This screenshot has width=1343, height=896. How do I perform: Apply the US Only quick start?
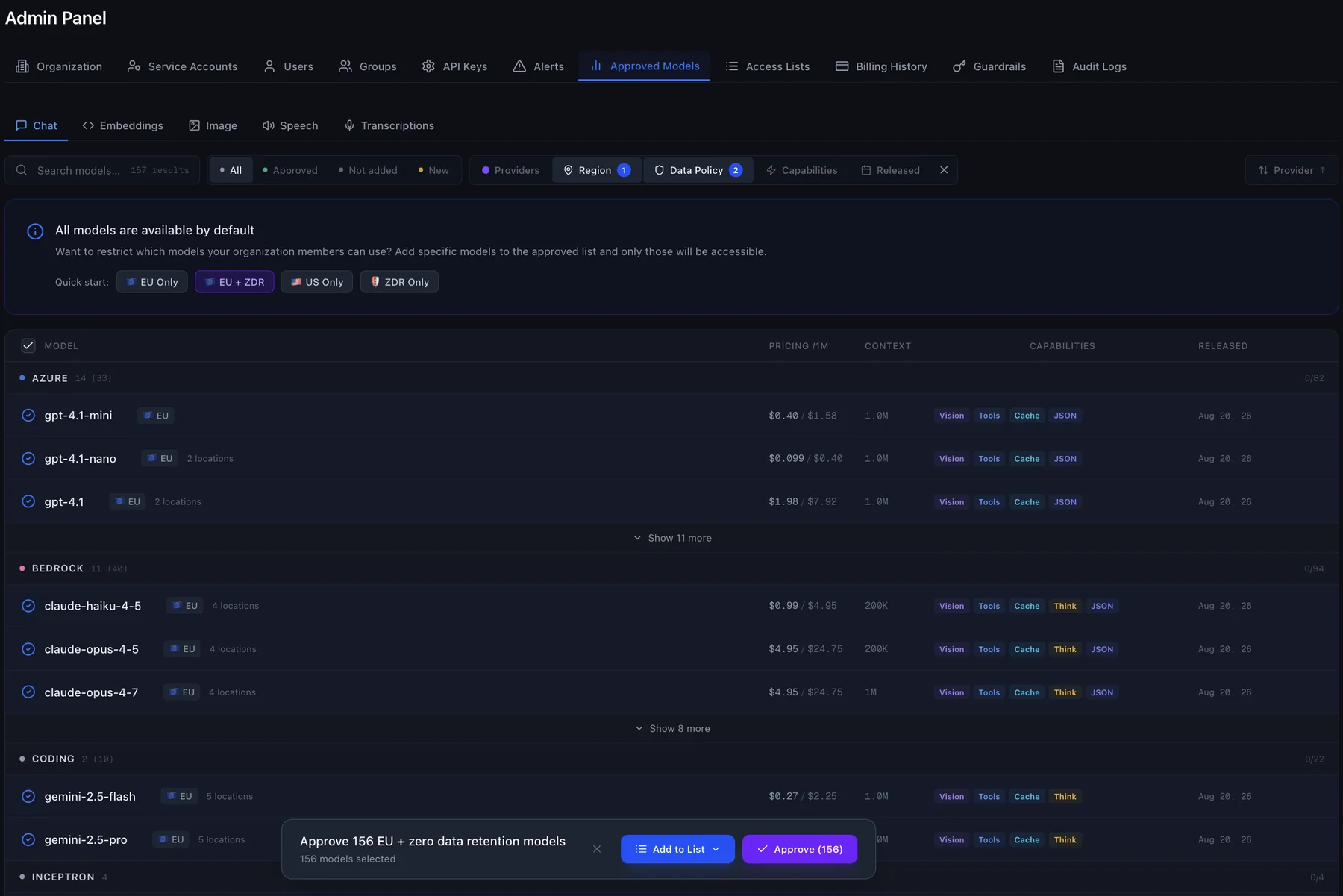tap(317, 282)
